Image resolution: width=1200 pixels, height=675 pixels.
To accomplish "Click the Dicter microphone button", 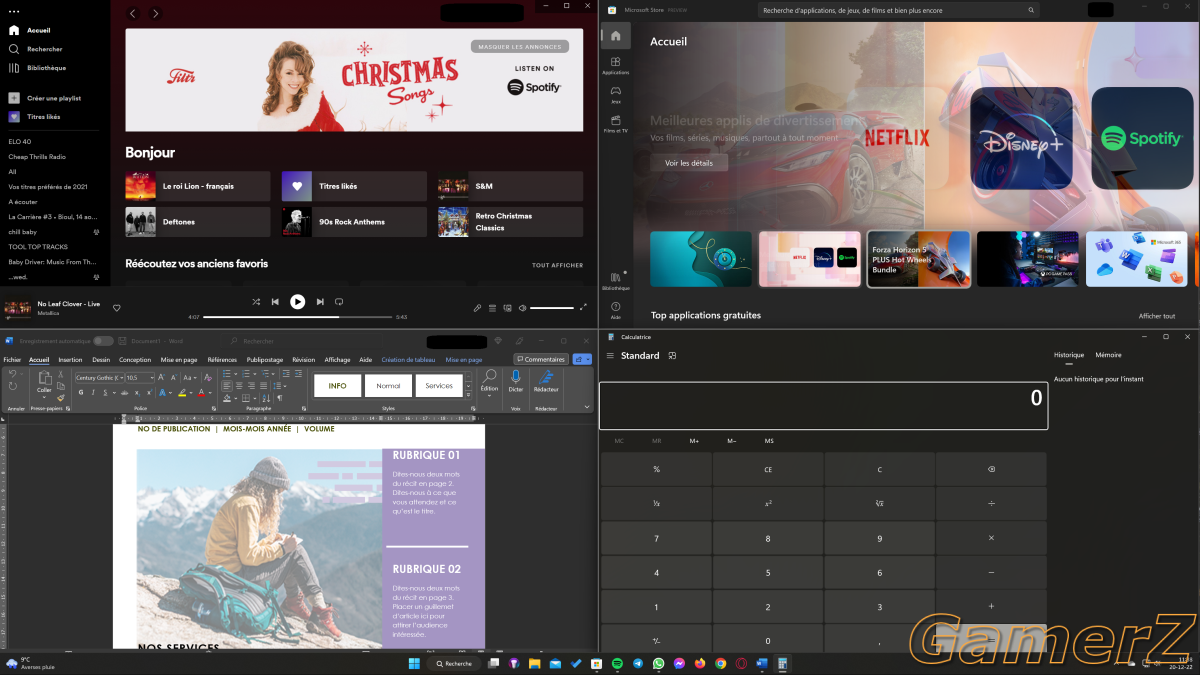I will pyautogui.click(x=516, y=381).
